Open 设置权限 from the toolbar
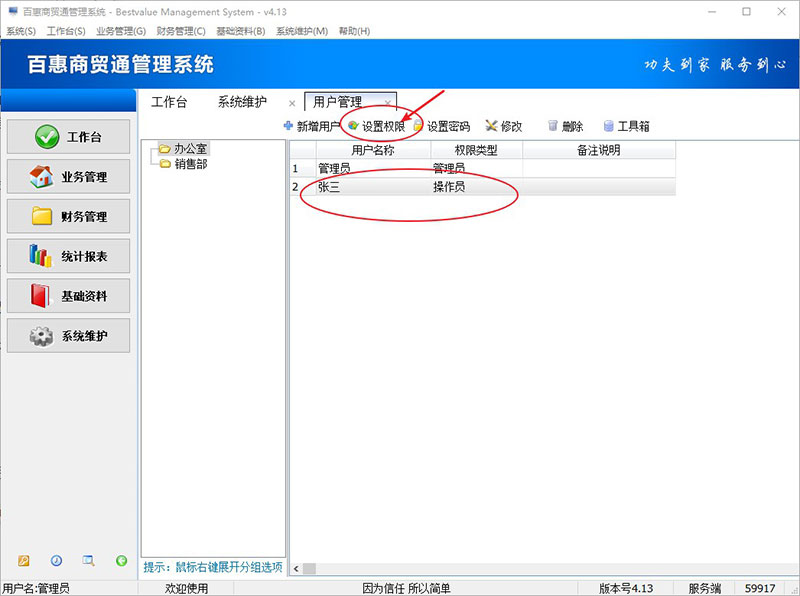The width and height of the screenshot is (800, 596). [x=377, y=126]
